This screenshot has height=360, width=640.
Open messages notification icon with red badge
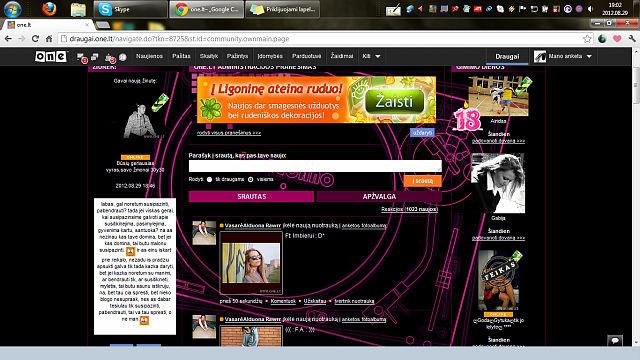click(x=82, y=58)
